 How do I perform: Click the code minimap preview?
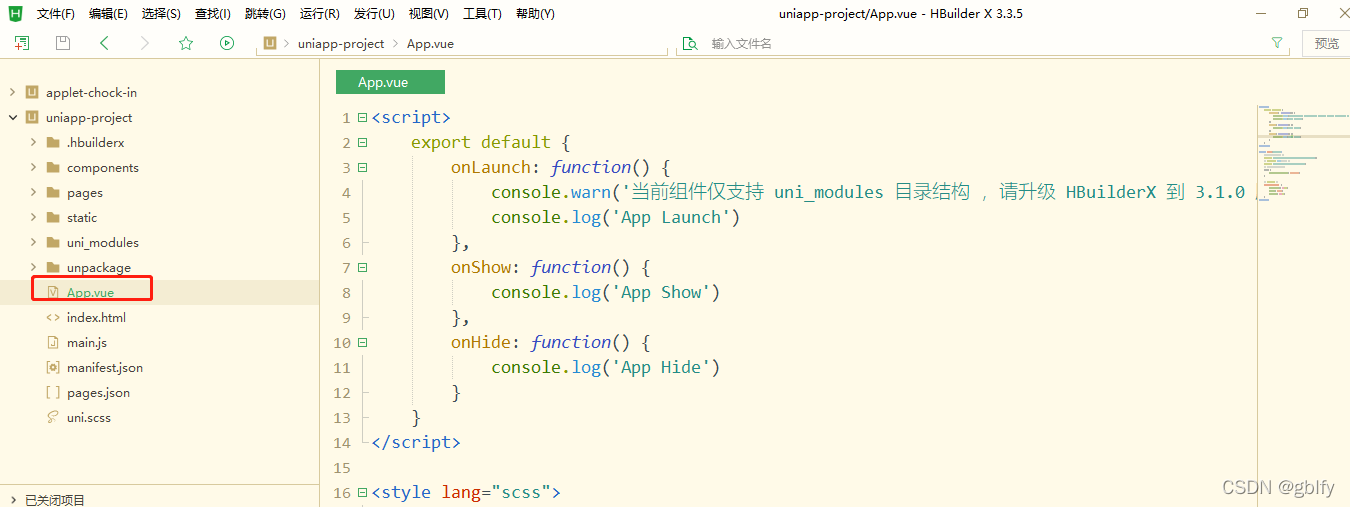click(1303, 153)
